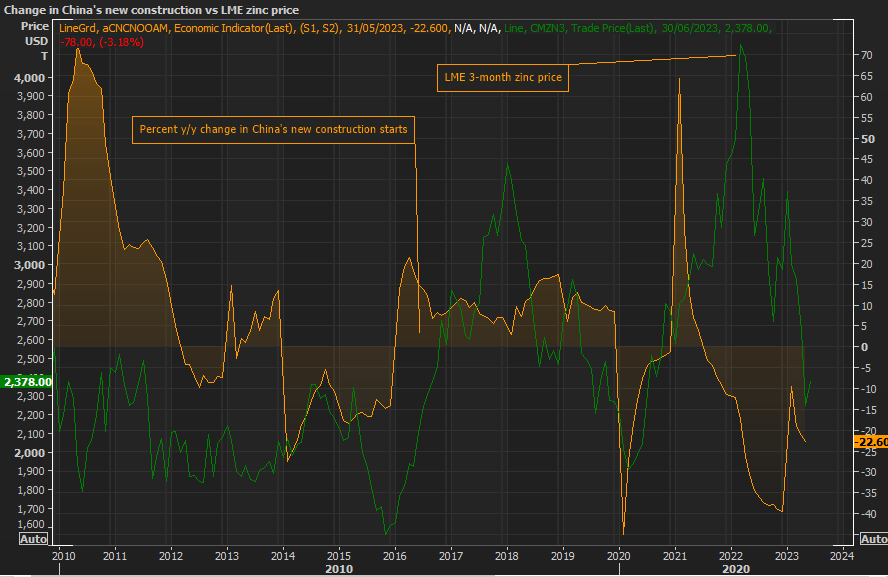Click the right axis Auto scale button

pos(872,539)
